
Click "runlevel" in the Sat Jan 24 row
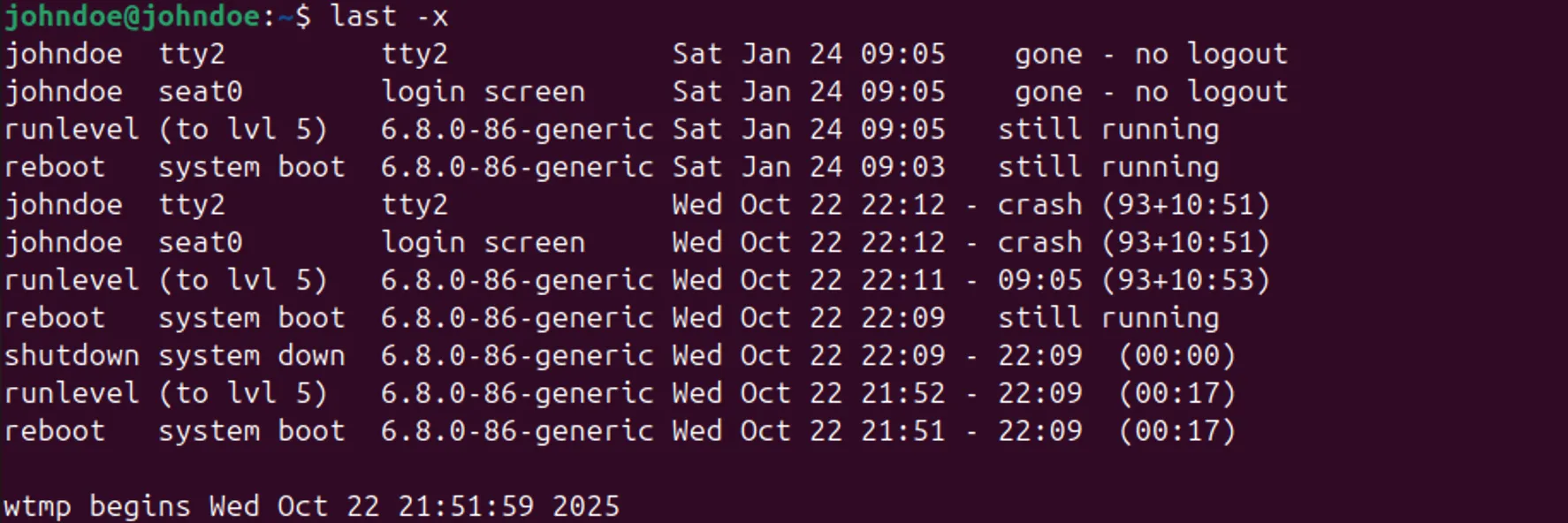pos(72,130)
